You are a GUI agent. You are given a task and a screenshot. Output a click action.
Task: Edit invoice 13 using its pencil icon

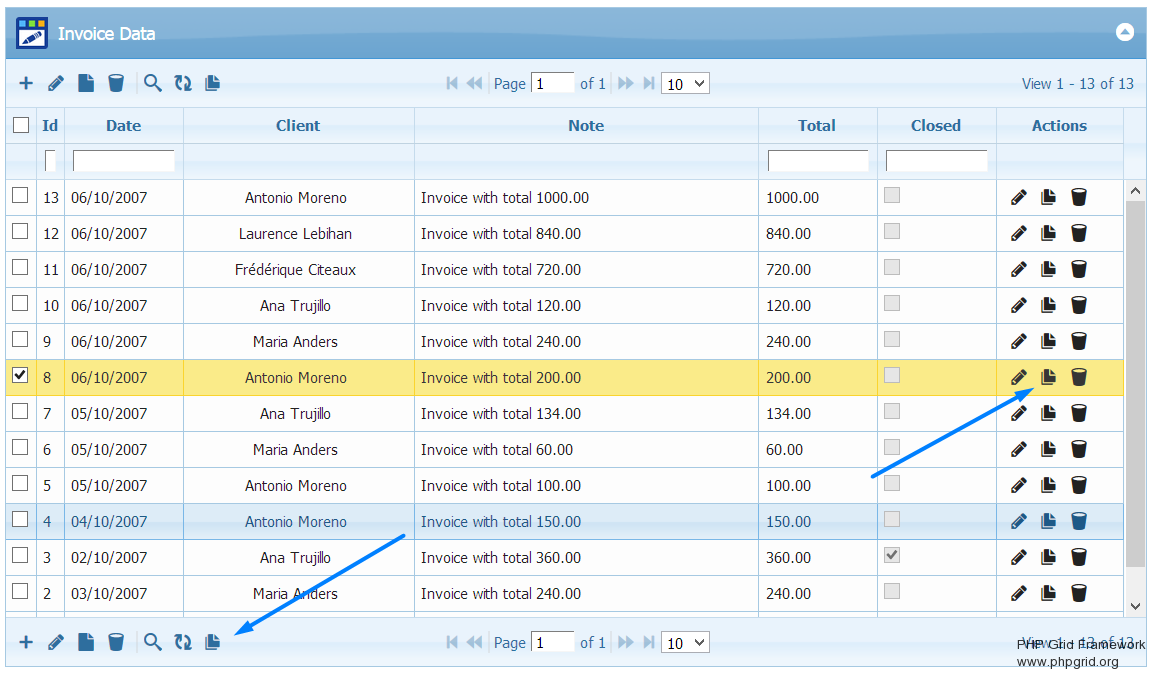click(1018, 197)
